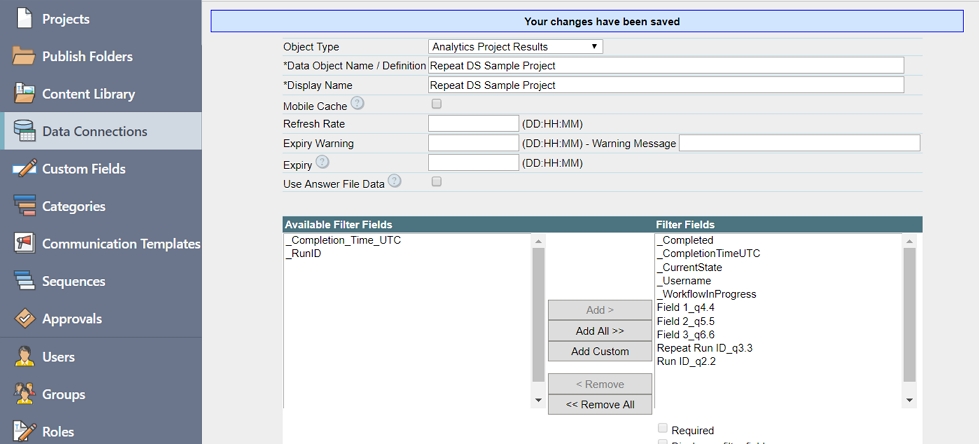Select Field 2_q5.5 in Filter Fields
Screen dimensions: 979x444
(x=686, y=322)
